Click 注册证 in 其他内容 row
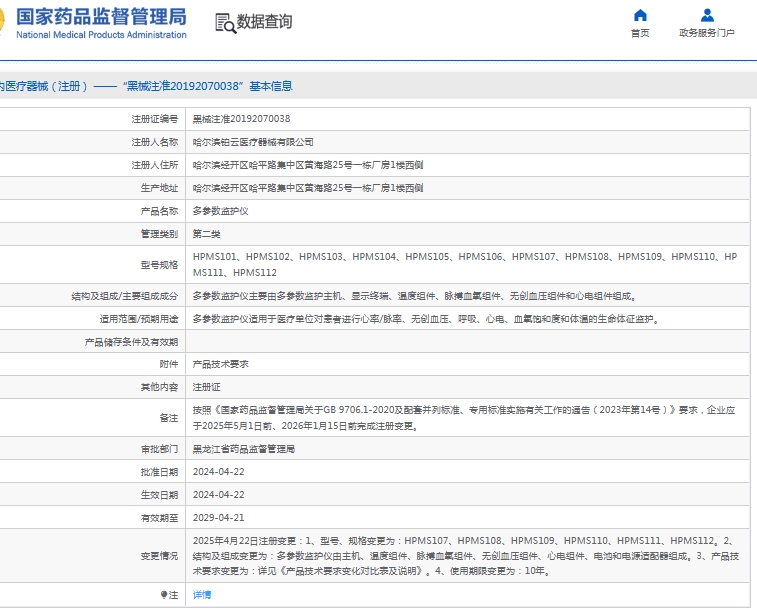 (207, 387)
